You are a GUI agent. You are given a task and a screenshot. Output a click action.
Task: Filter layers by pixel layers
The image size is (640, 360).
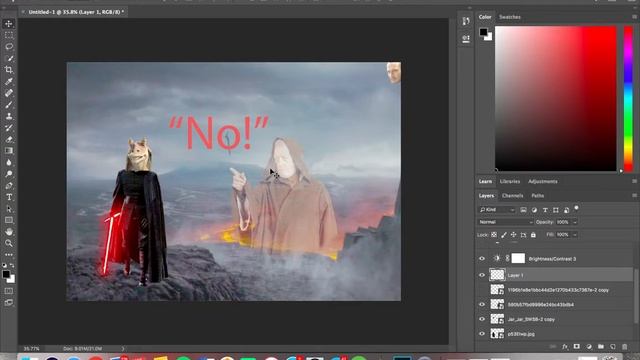[x=523, y=210]
